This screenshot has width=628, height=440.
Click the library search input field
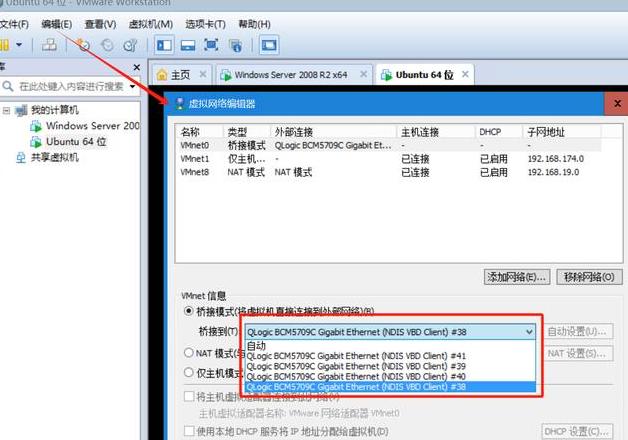71,86
